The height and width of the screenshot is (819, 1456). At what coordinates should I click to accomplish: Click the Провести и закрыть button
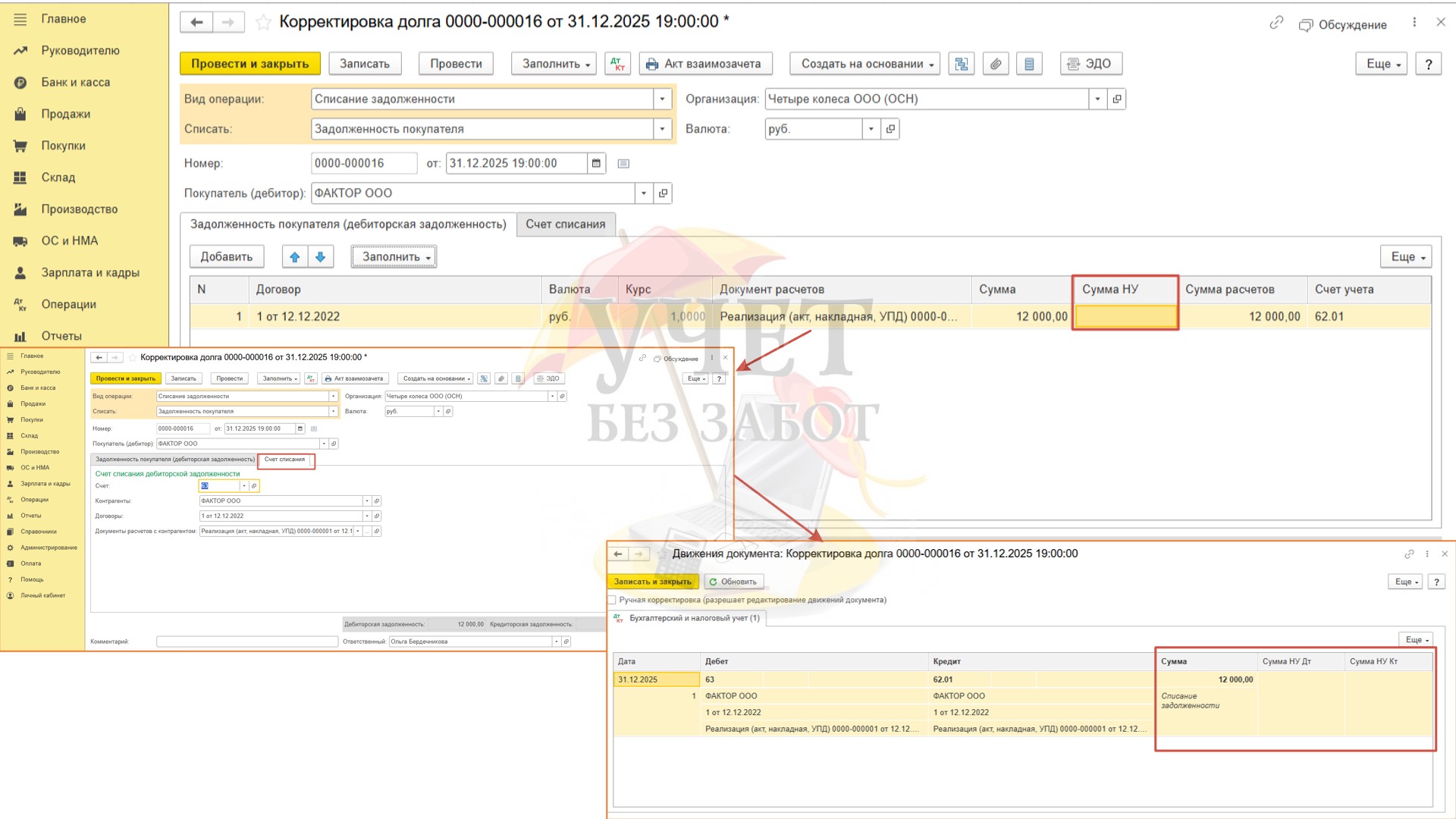pos(249,64)
